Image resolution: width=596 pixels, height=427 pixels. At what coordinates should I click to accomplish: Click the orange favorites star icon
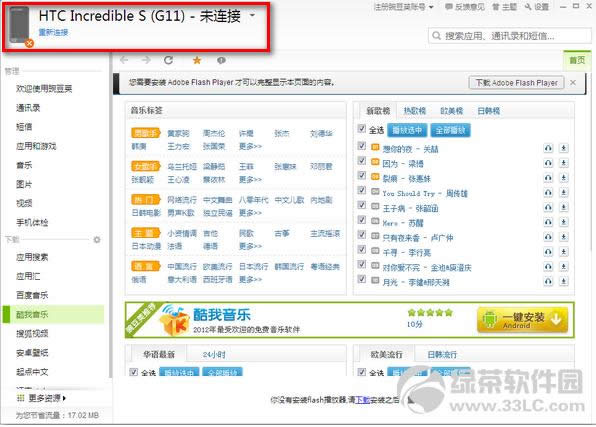pos(197,60)
